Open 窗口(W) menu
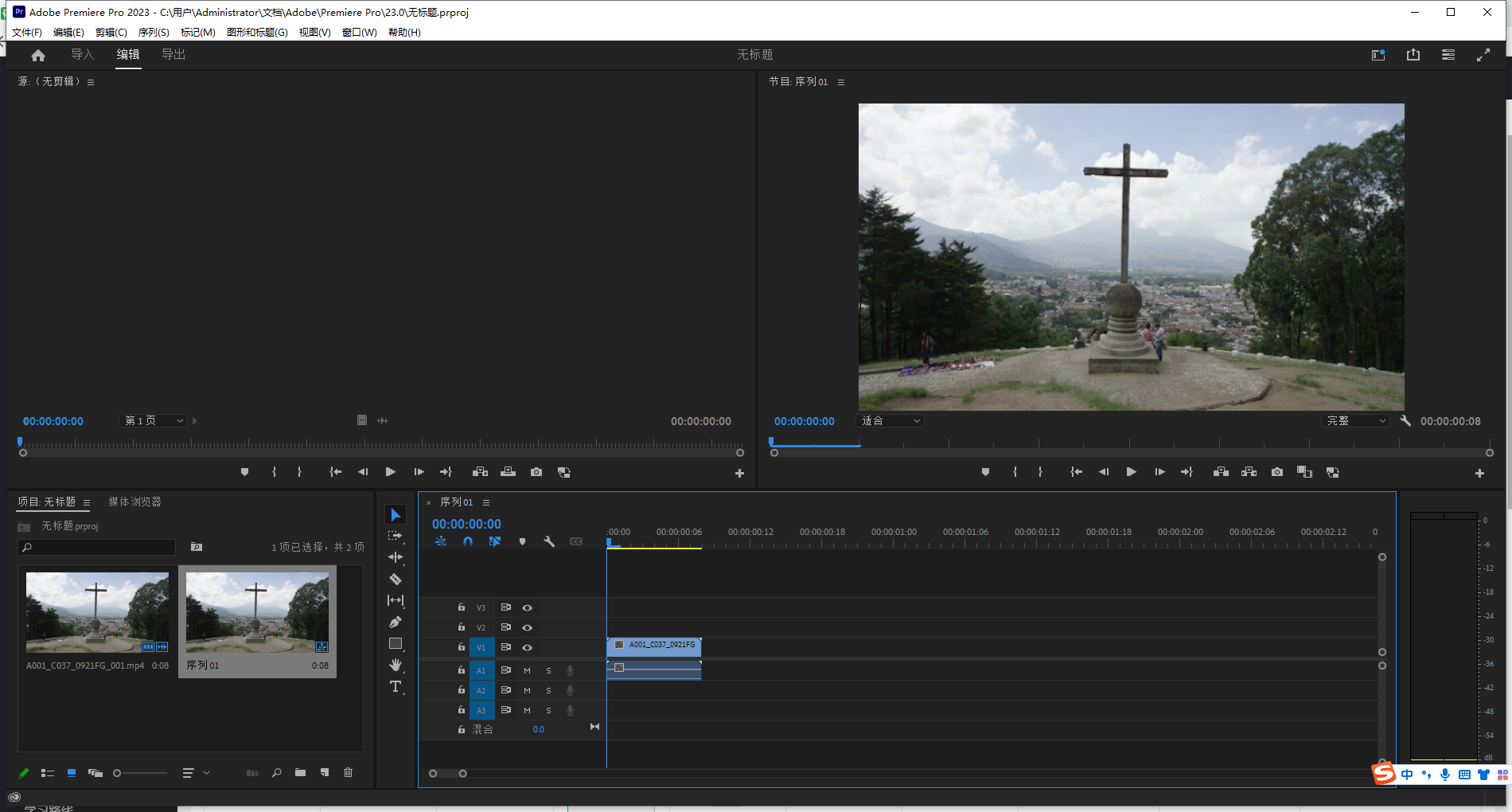 (x=360, y=33)
